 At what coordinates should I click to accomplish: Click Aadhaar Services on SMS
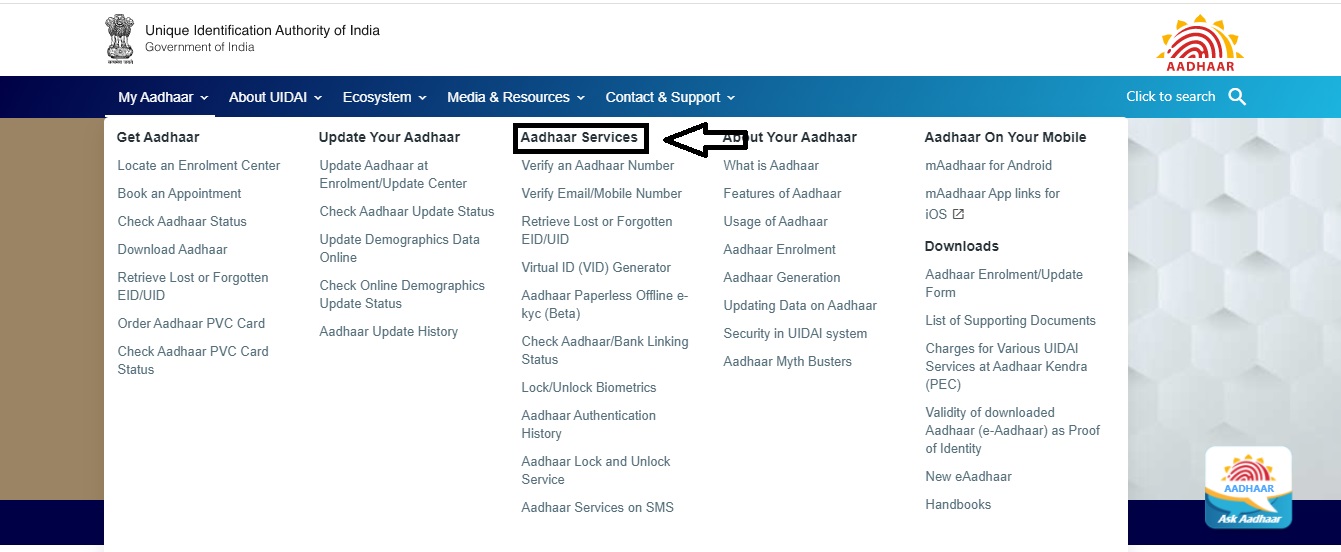[598, 507]
